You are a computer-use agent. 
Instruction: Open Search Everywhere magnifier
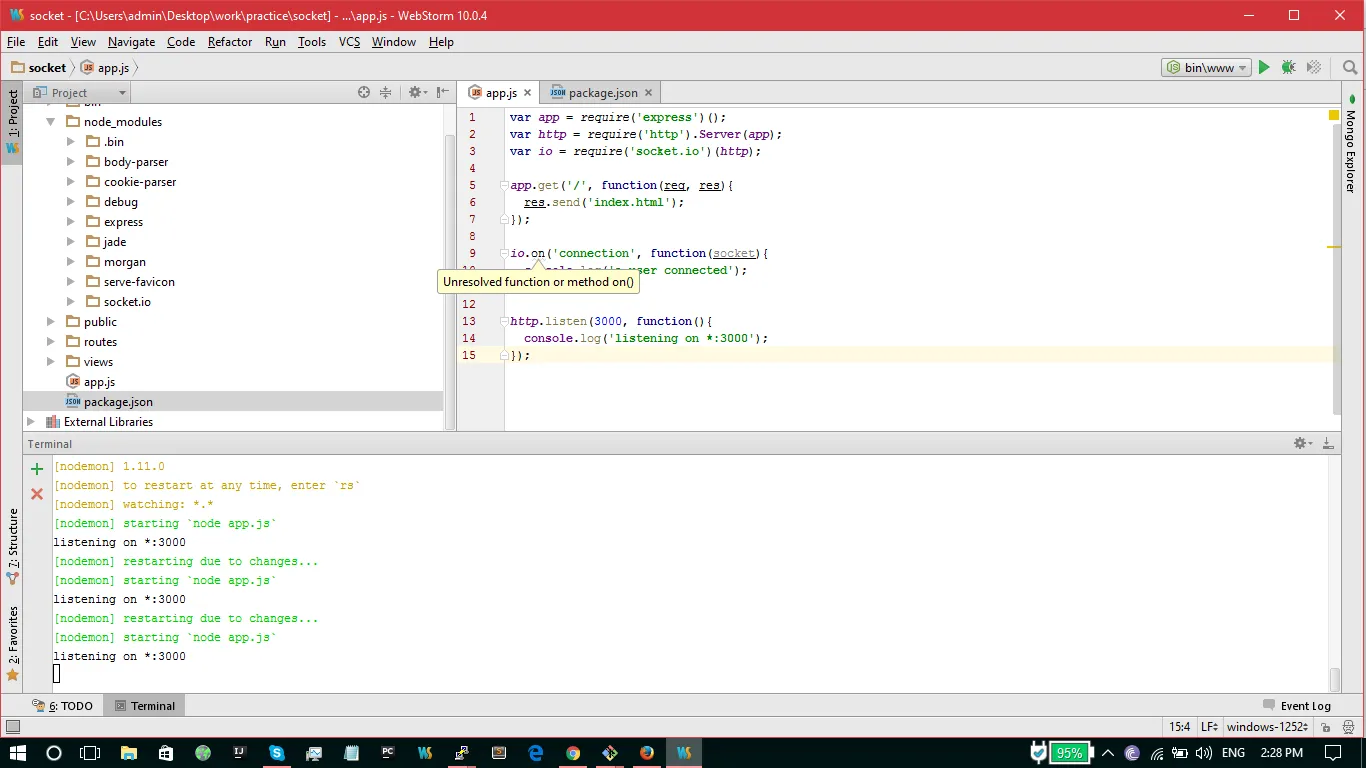(x=1350, y=68)
